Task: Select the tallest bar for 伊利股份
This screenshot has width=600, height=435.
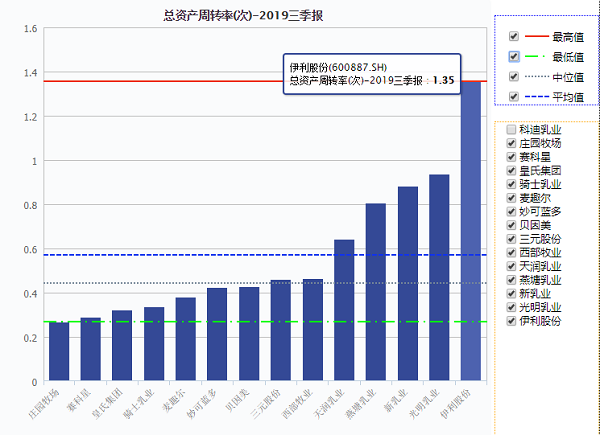Action: pos(470,232)
